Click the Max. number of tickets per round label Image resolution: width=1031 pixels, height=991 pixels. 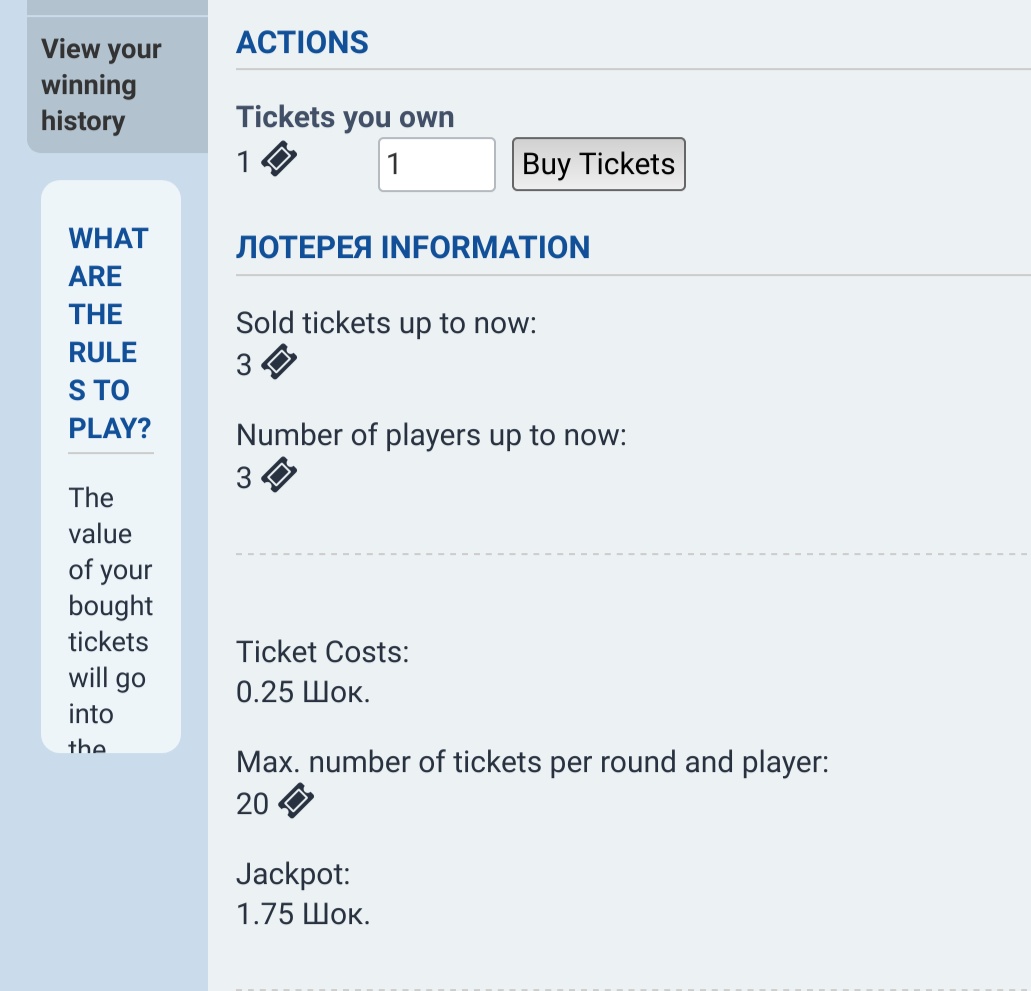click(532, 763)
